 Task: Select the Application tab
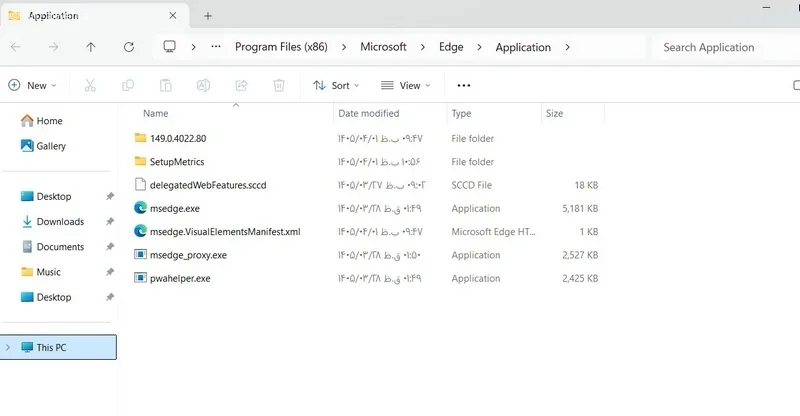pyautogui.click(x=94, y=16)
